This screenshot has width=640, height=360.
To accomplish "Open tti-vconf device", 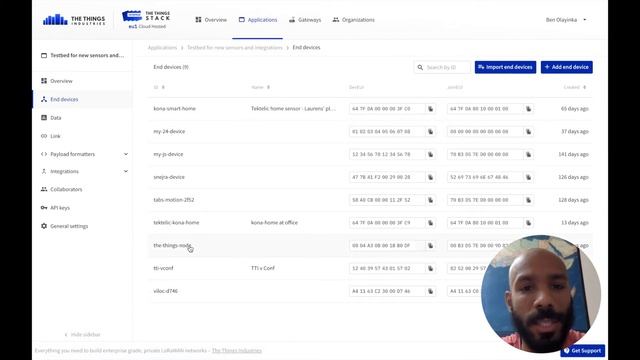I will (x=163, y=269).
